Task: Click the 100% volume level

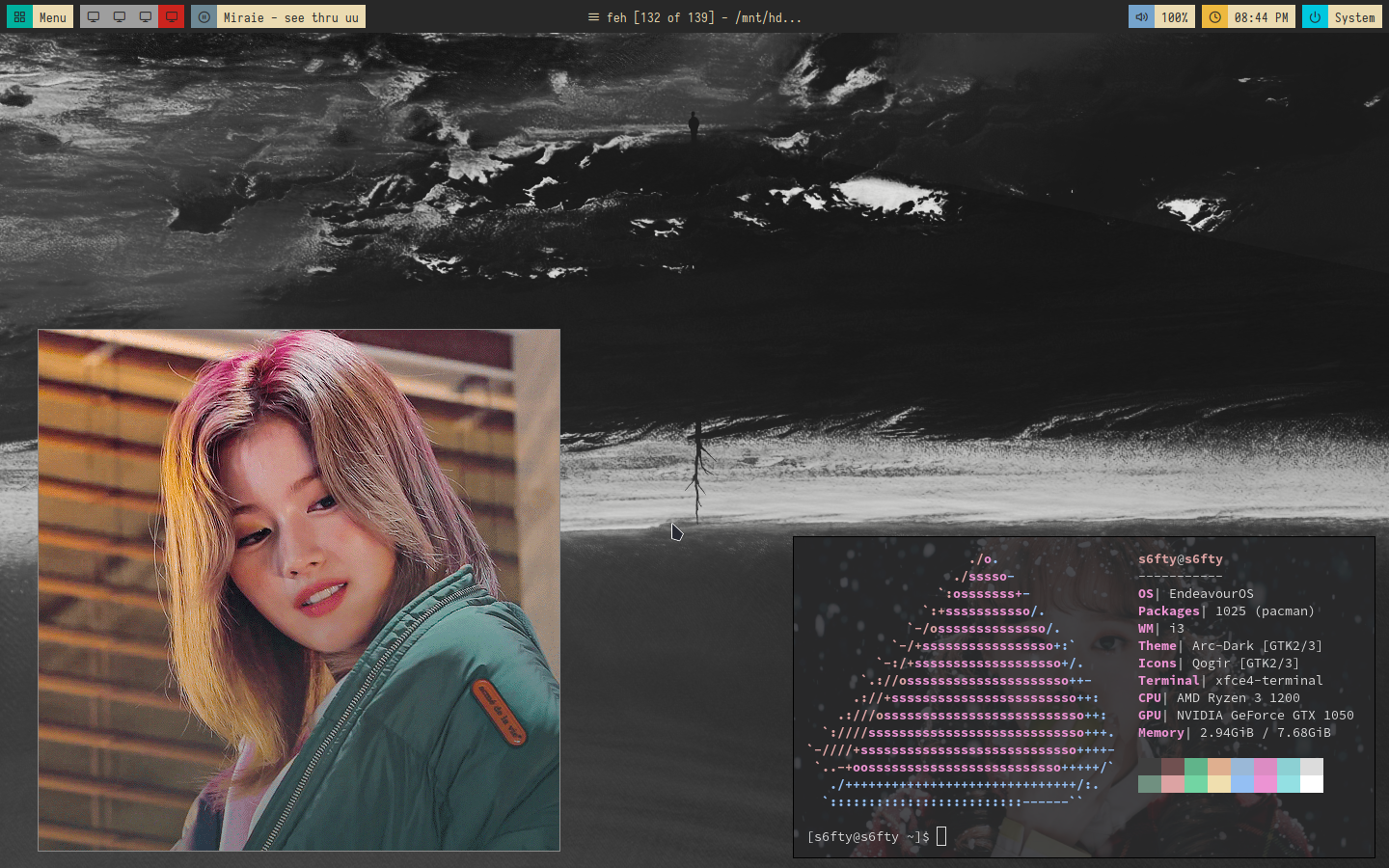Action: [1174, 17]
